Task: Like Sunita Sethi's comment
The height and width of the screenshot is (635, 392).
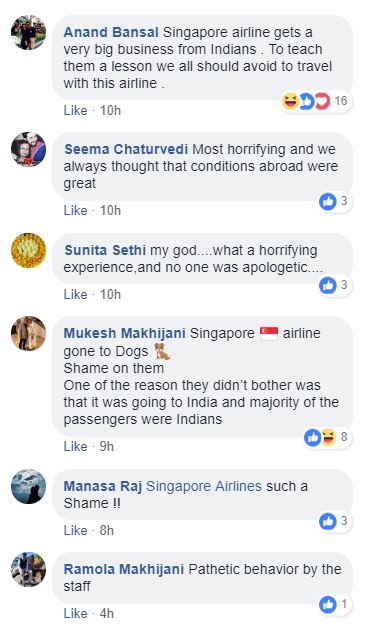Action: click(75, 294)
